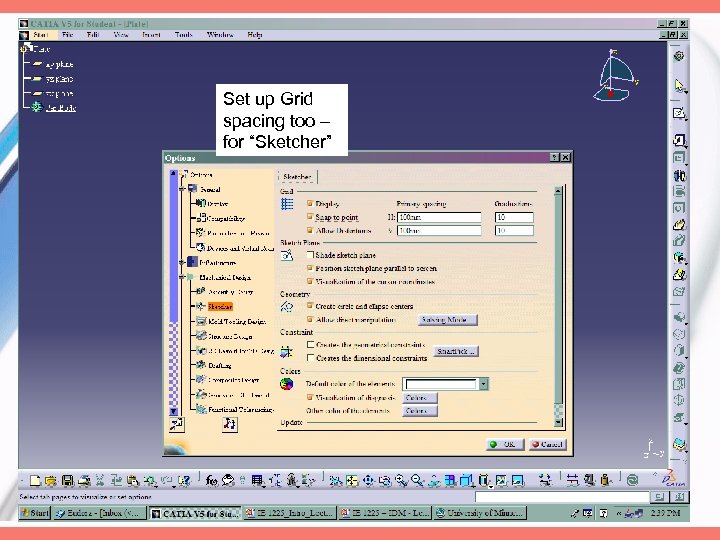This screenshot has height=540, width=720.
Task: Toggle the Allow Distortions checkbox
Action: tap(310, 230)
